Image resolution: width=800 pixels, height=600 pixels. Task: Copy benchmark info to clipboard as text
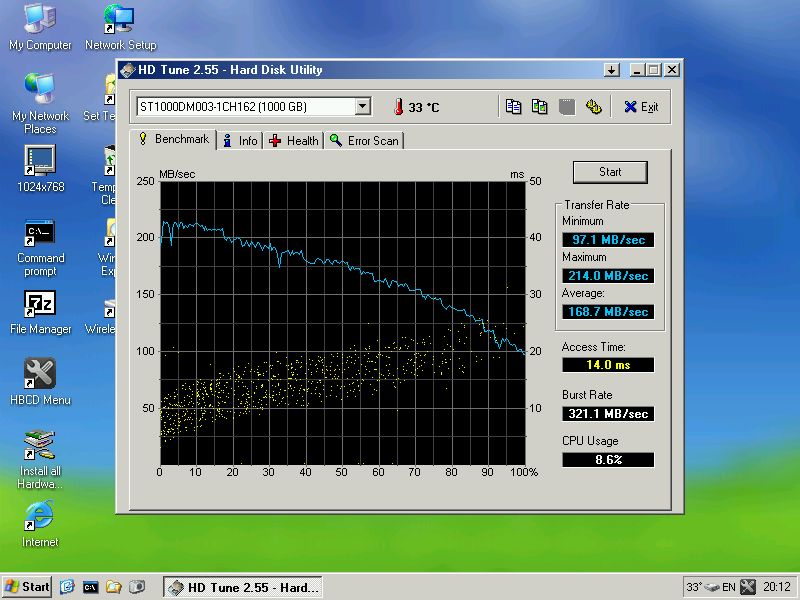[x=513, y=107]
